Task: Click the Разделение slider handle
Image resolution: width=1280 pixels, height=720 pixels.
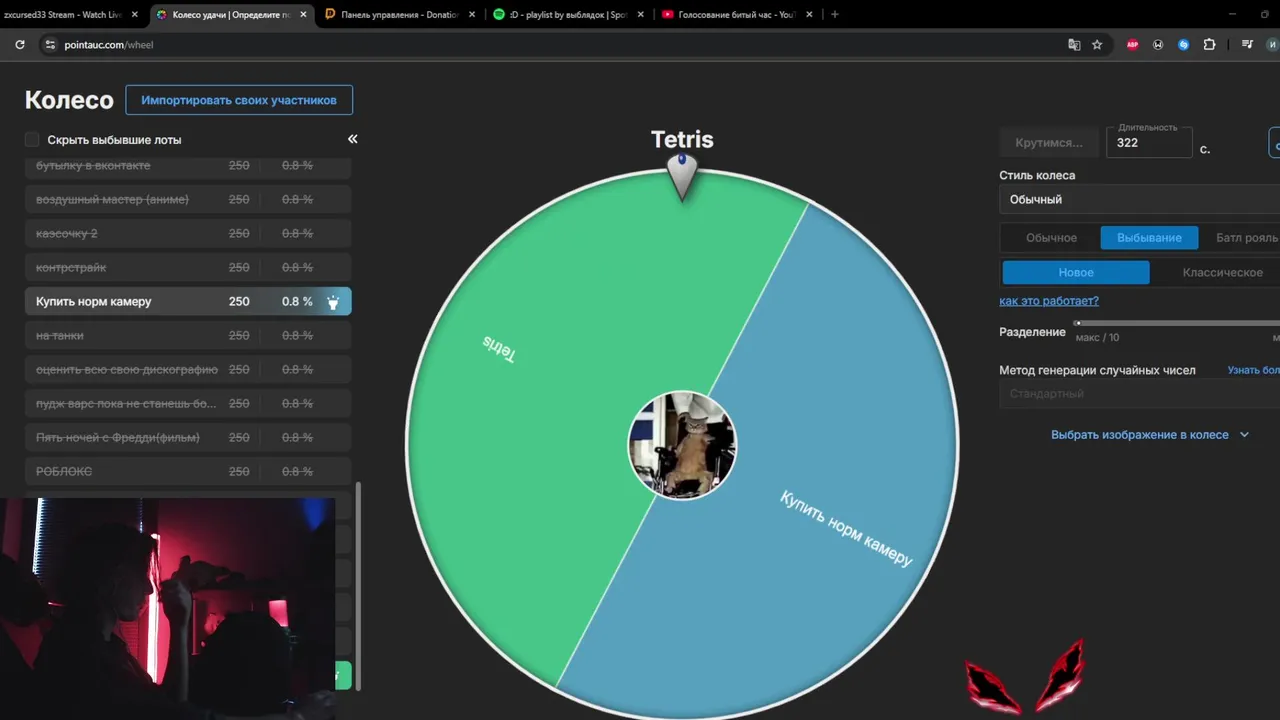Action: pyautogui.click(x=1077, y=323)
